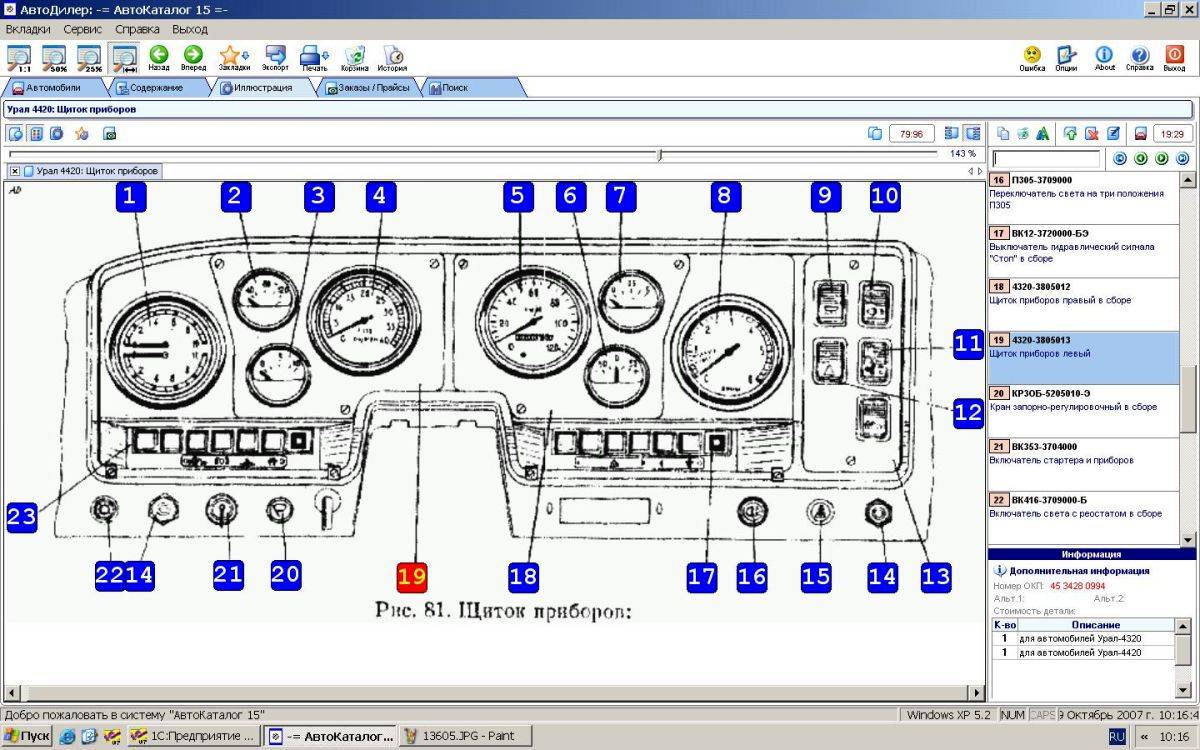
Task: Open the История history icon
Action: point(392,58)
